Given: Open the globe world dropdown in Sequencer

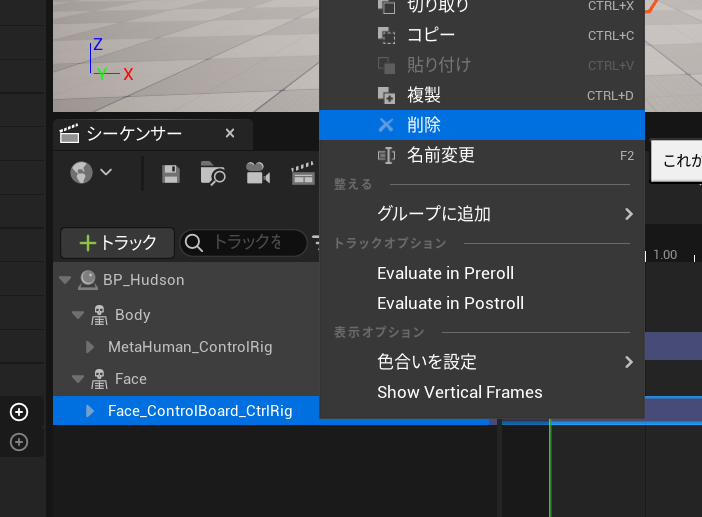Looking at the screenshot, I should point(91,173).
